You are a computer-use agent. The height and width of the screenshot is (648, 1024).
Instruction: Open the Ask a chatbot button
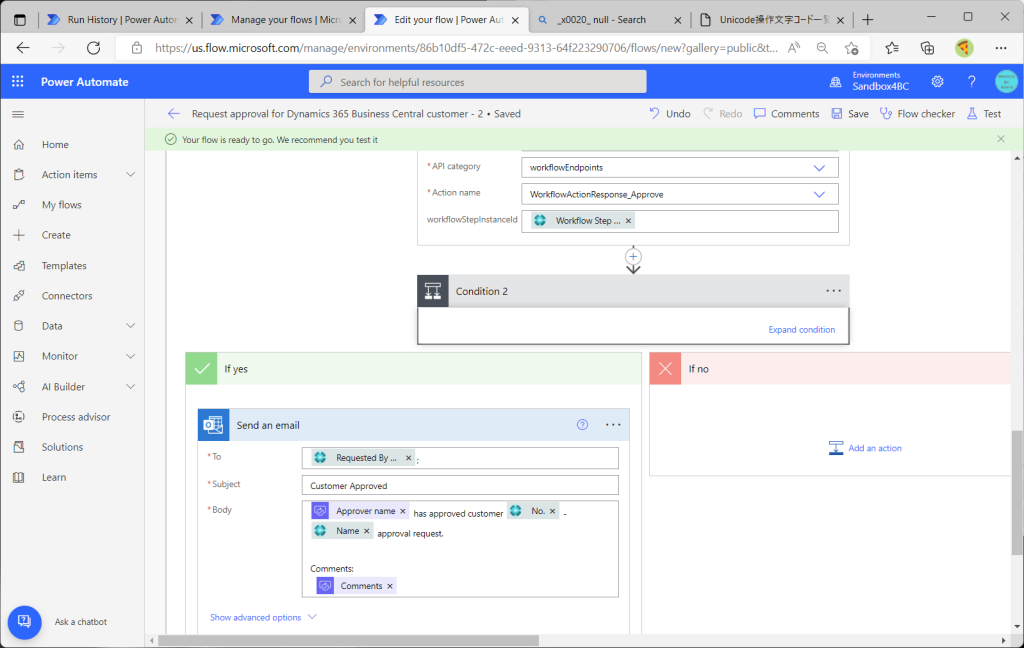pyautogui.click(x=24, y=622)
